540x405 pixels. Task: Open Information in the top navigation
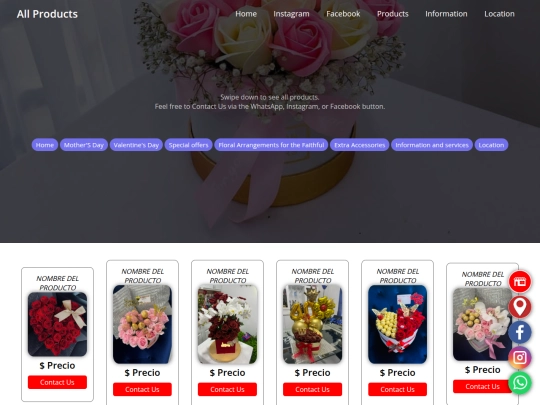click(446, 14)
